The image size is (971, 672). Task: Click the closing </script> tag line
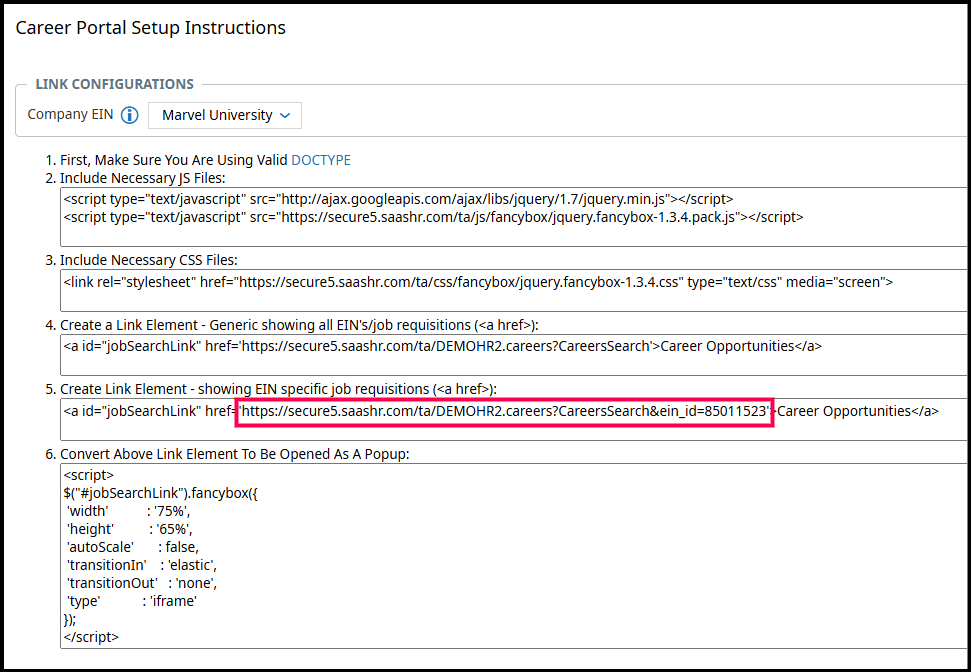(x=91, y=636)
